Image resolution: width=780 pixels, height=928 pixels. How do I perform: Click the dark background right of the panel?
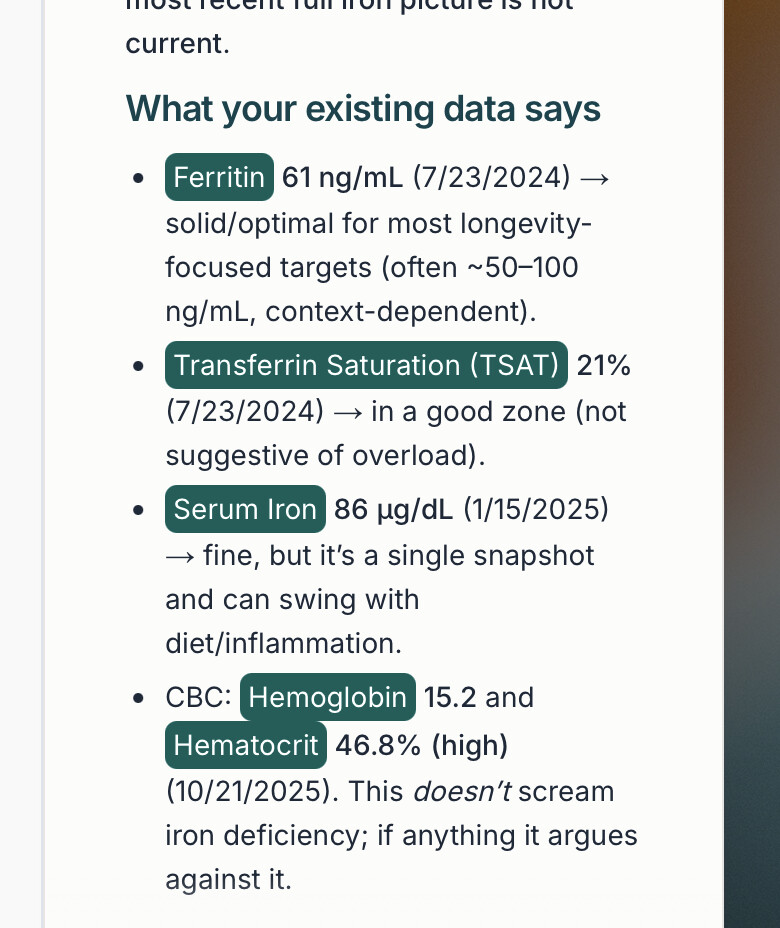[x=752, y=500]
